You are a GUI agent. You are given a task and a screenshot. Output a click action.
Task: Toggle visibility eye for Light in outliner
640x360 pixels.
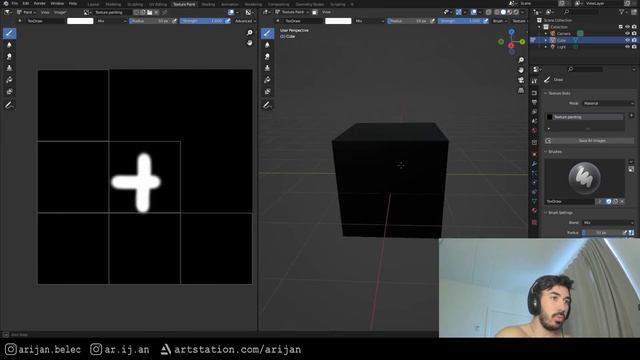(x=627, y=47)
